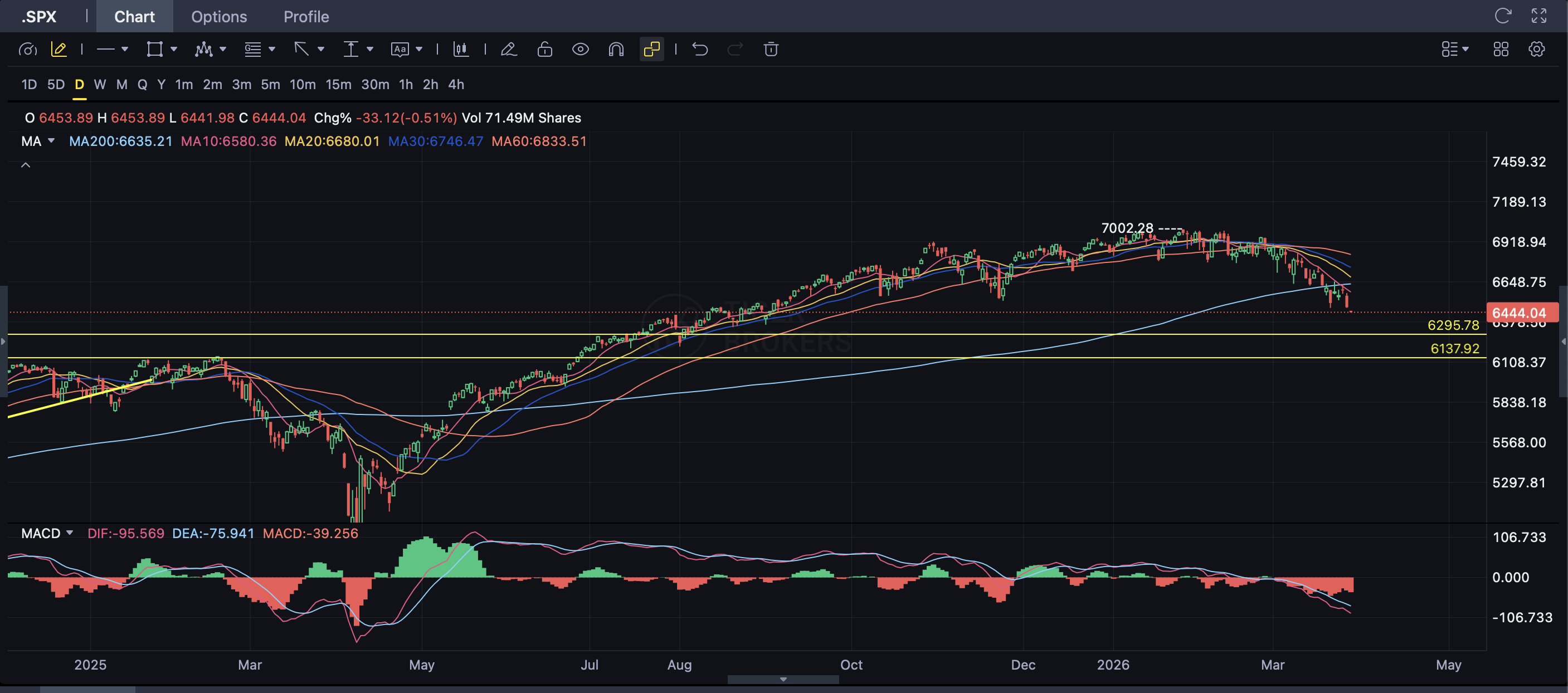Screen dimensions: 1568x693
Task: Click the trash icon to delete drawings
Action: coord(771,49)
